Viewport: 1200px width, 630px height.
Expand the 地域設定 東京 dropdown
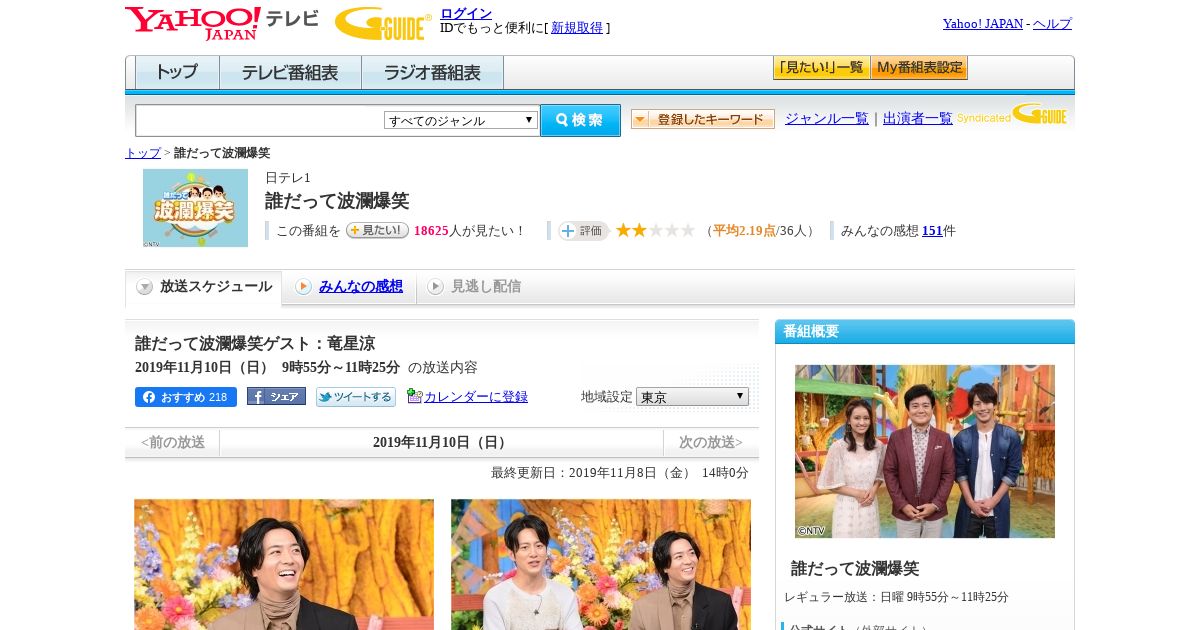692,396
